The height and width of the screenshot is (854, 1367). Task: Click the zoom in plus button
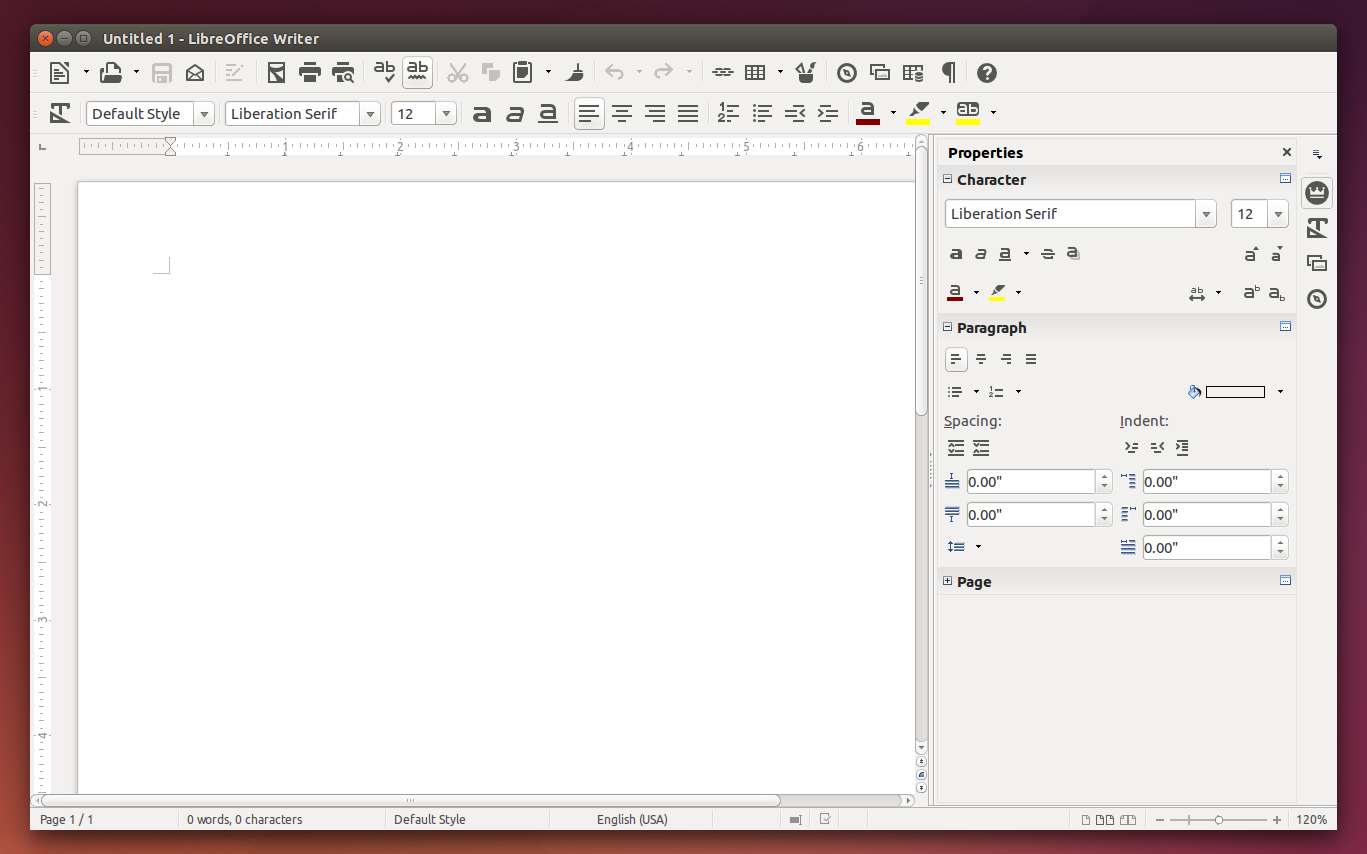pyautogui.click(x=1277, y=820)
